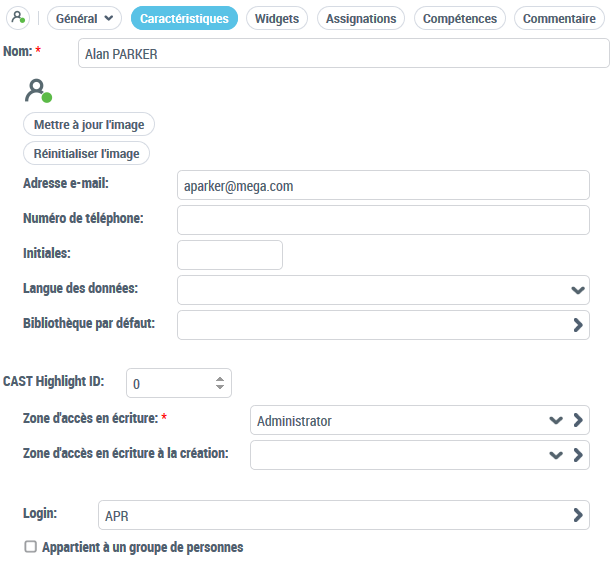612x564 pixels.
Task: Click the person icon in top toolbar
Action: tap(18, 18)
